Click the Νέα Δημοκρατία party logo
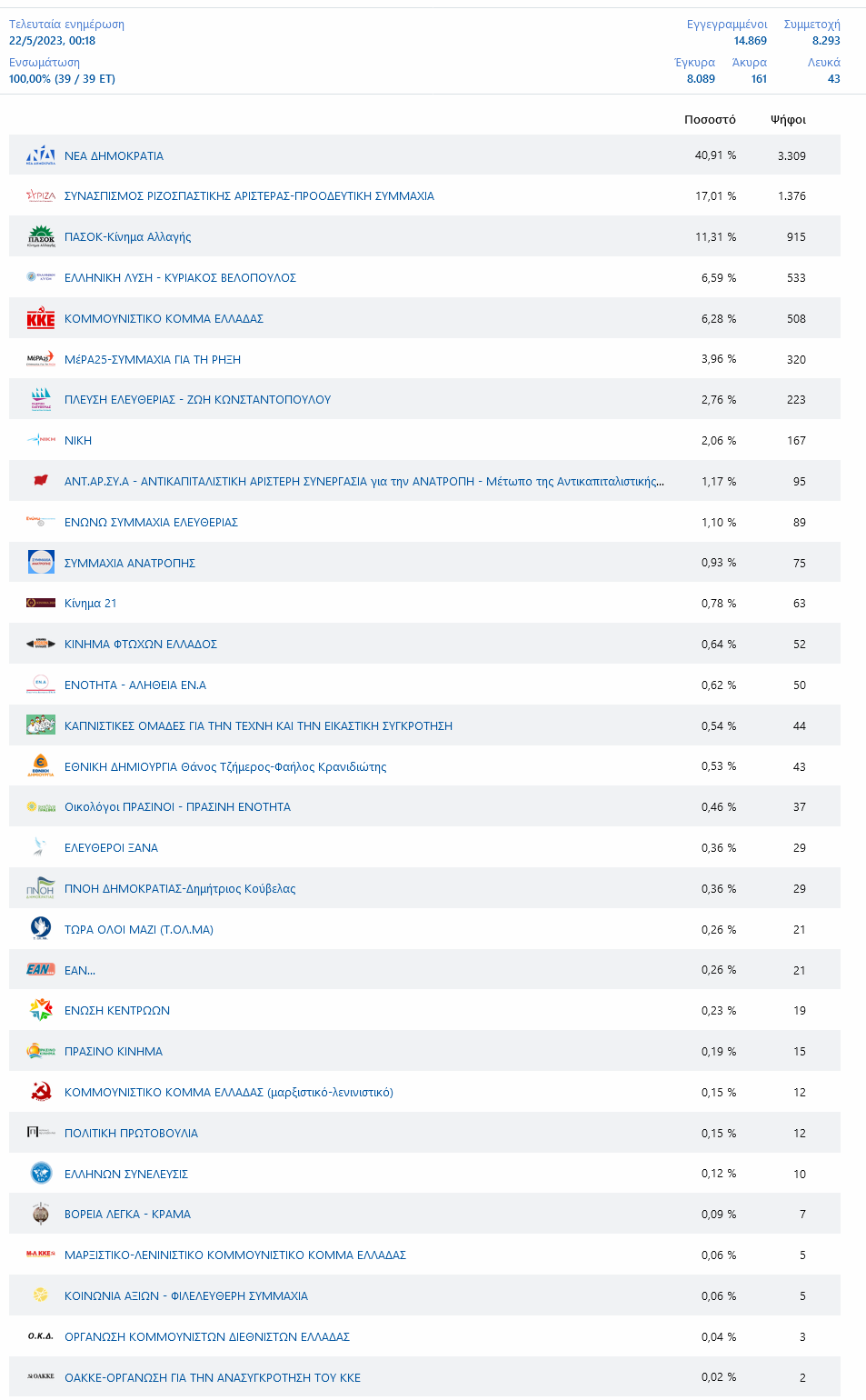Image resolution: width=866 pixels, height=1400 pixels. coord(41,155)
